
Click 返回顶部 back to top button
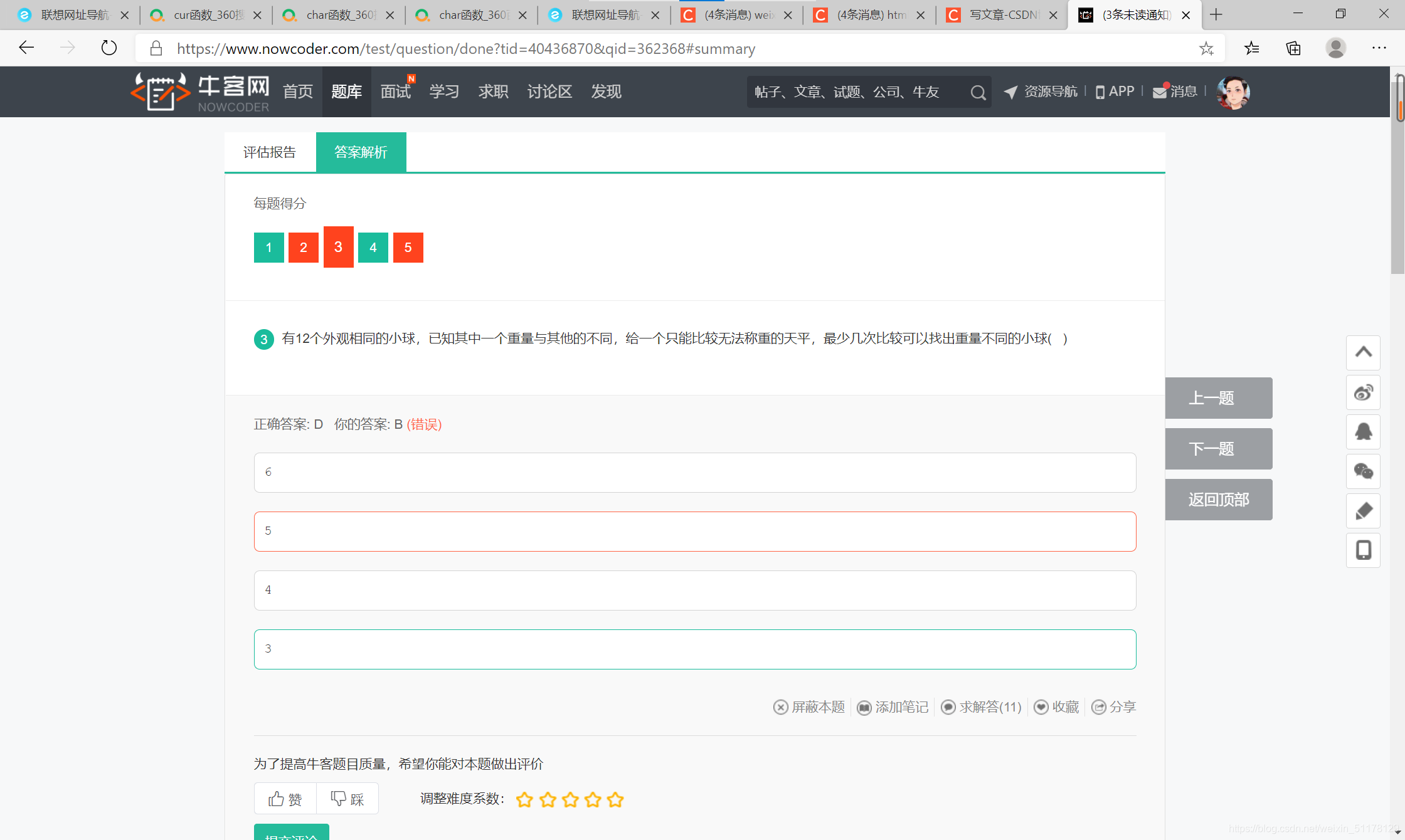[x=1219, y=500]
